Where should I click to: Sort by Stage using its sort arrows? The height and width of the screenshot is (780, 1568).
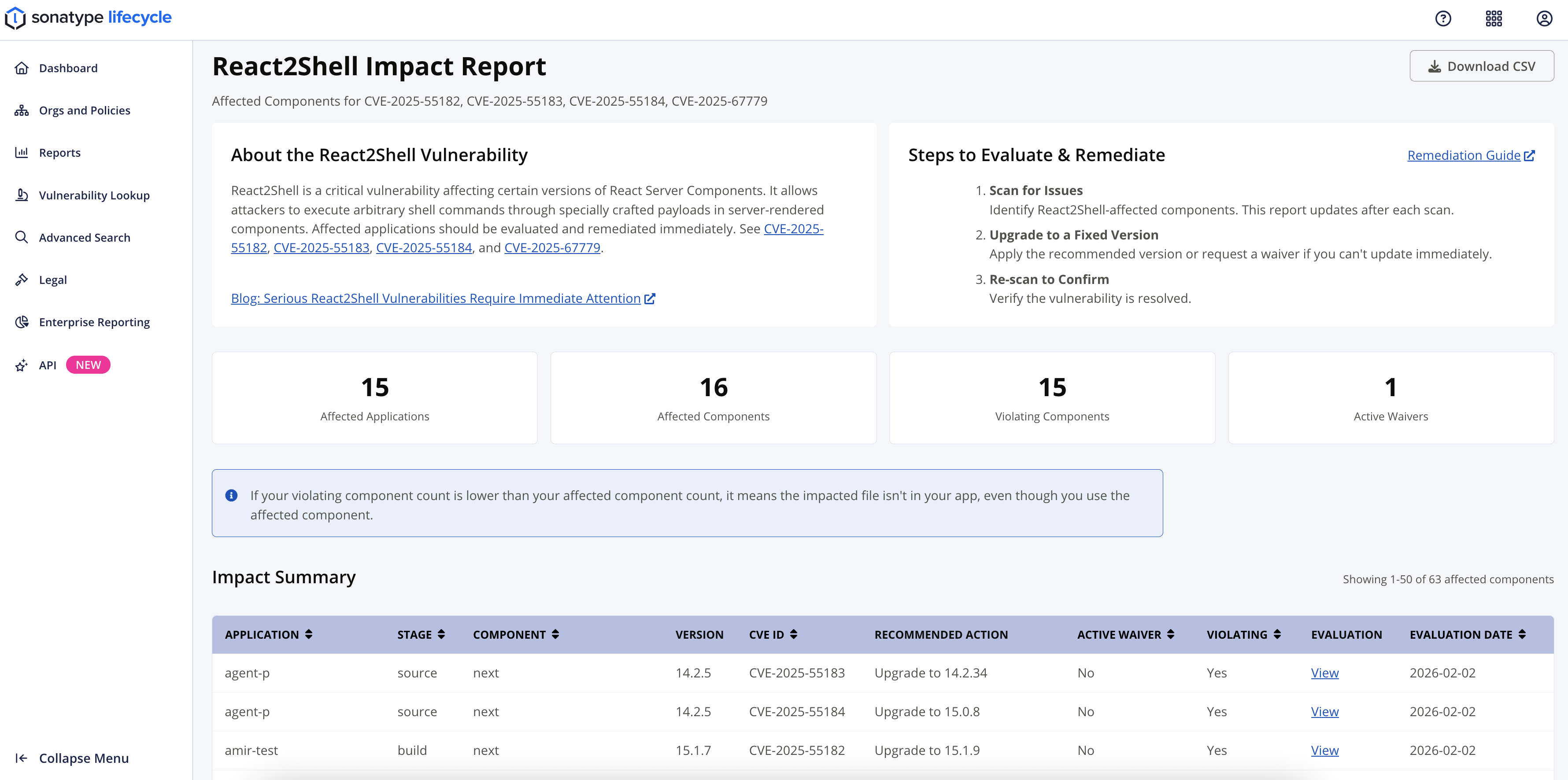pyautogui.click(x=441, y=634)
